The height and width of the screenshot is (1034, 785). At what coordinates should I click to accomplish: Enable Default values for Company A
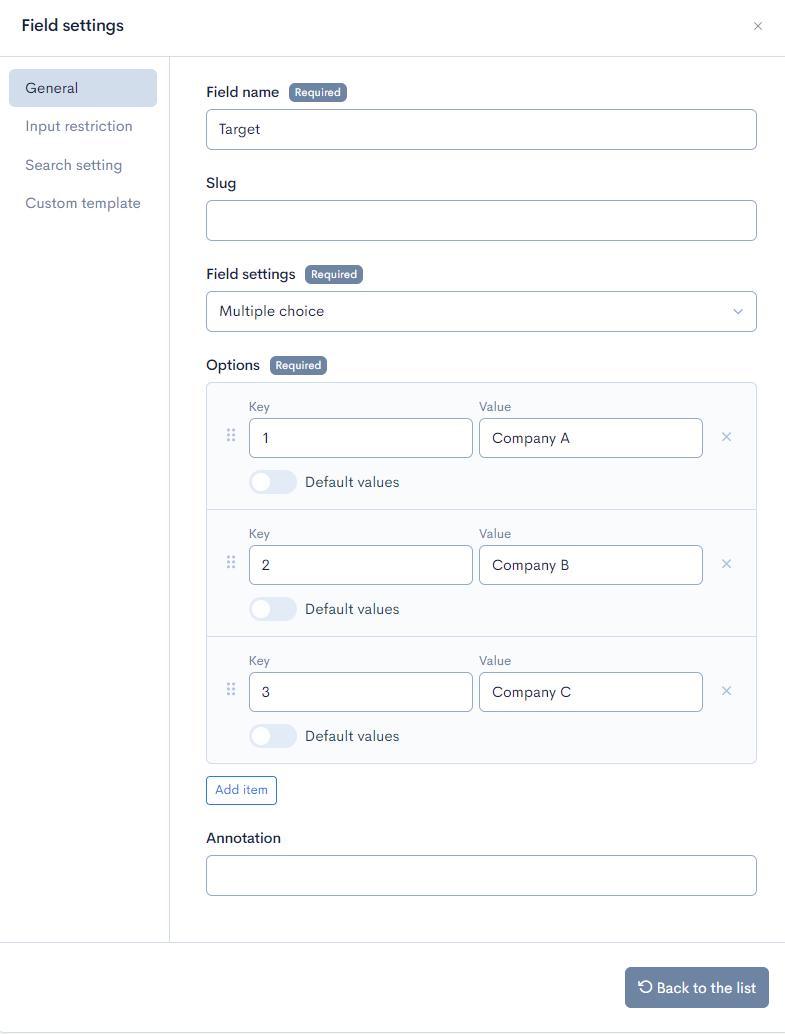[x=272, y=482]
